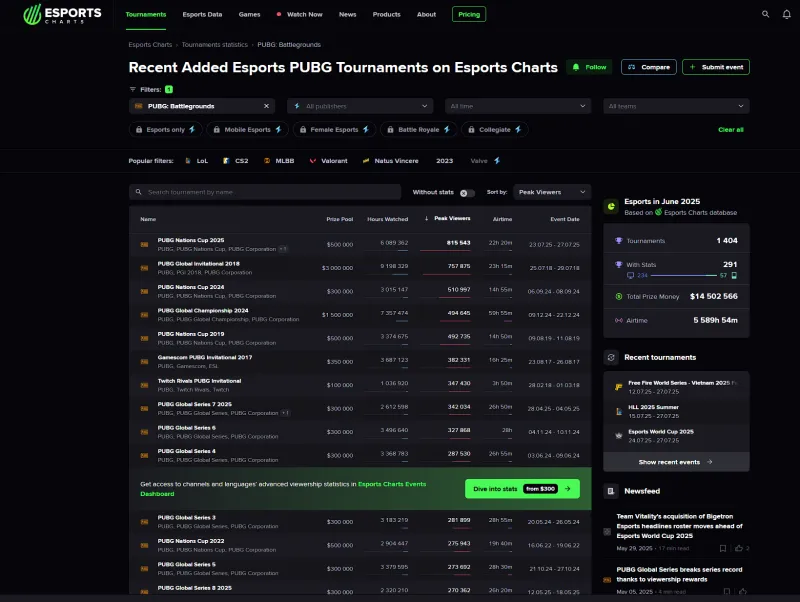Focus the Search tournament by name field

[x=265, y=192]
